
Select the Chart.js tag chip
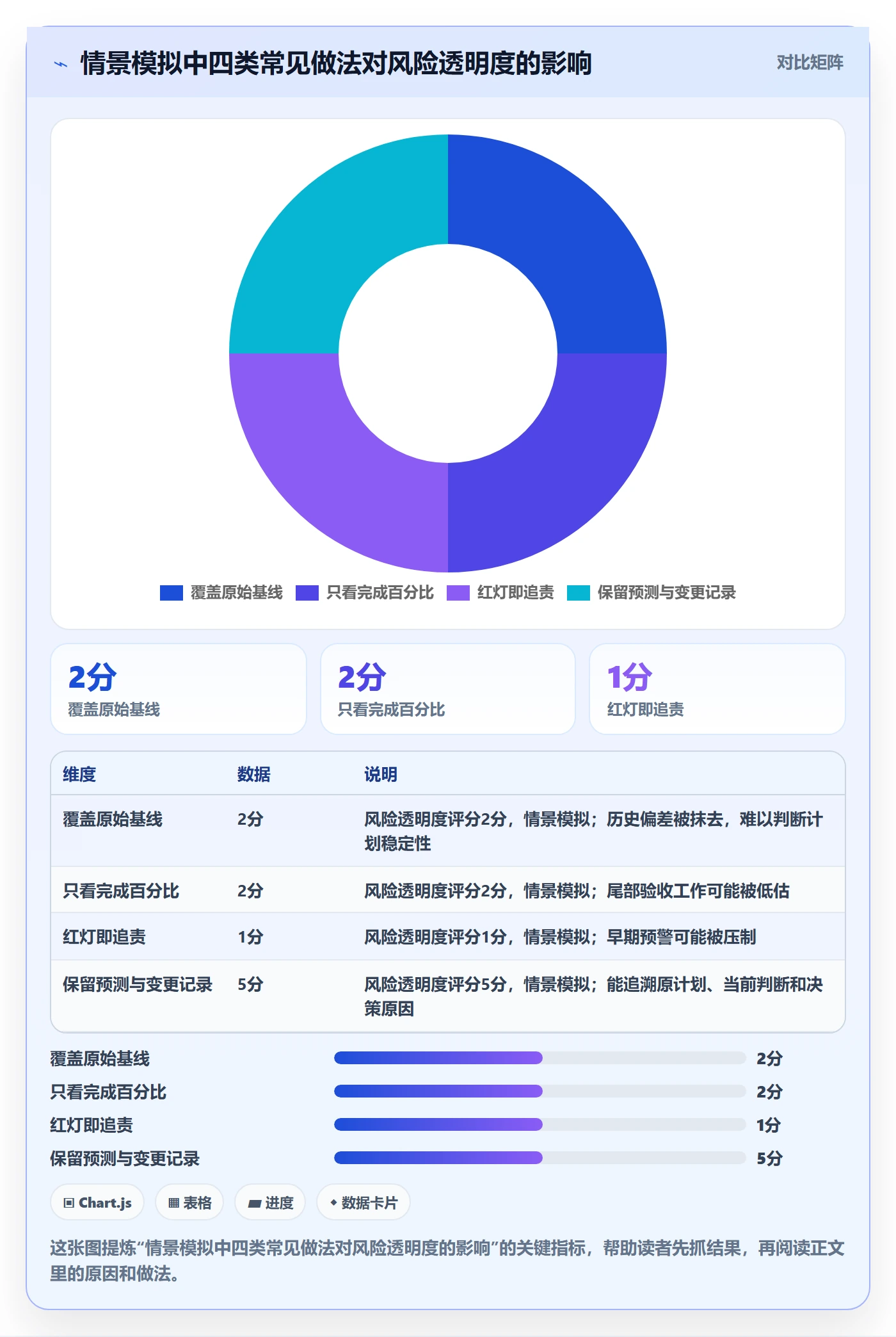click(x=97, y=1203)
